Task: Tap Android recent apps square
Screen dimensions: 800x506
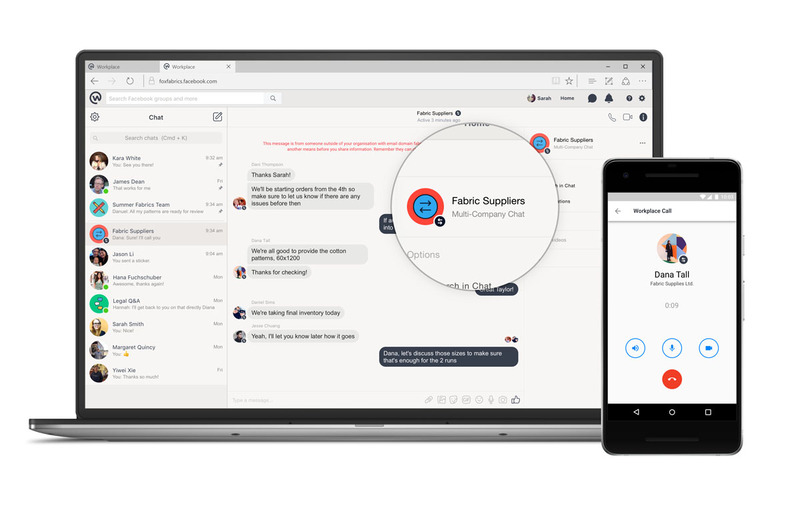Action: [x=708, y=412]
